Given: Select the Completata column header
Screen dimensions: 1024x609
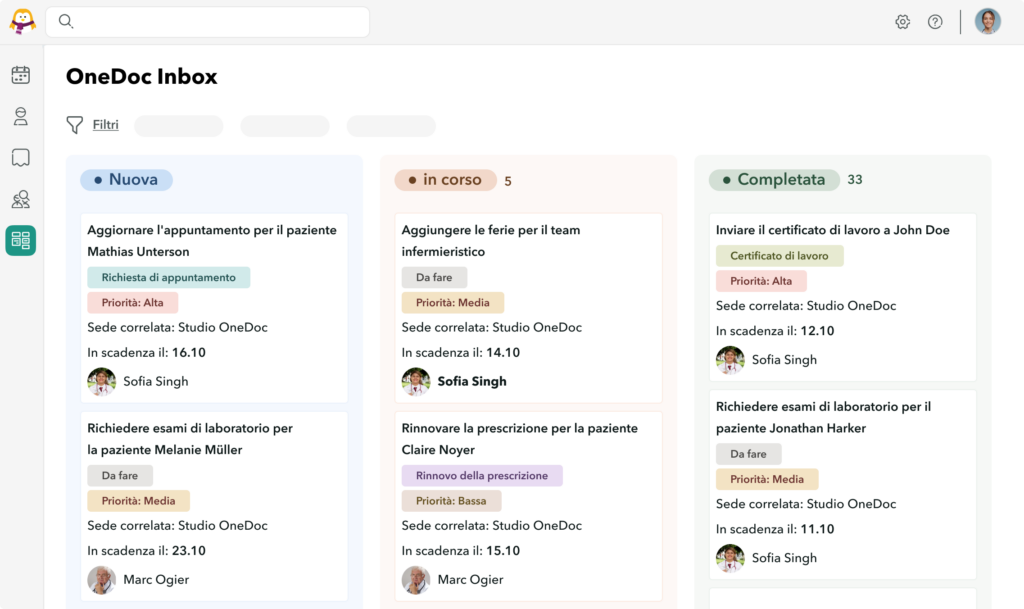Looking at the screenshot, I should pos(773,179).
